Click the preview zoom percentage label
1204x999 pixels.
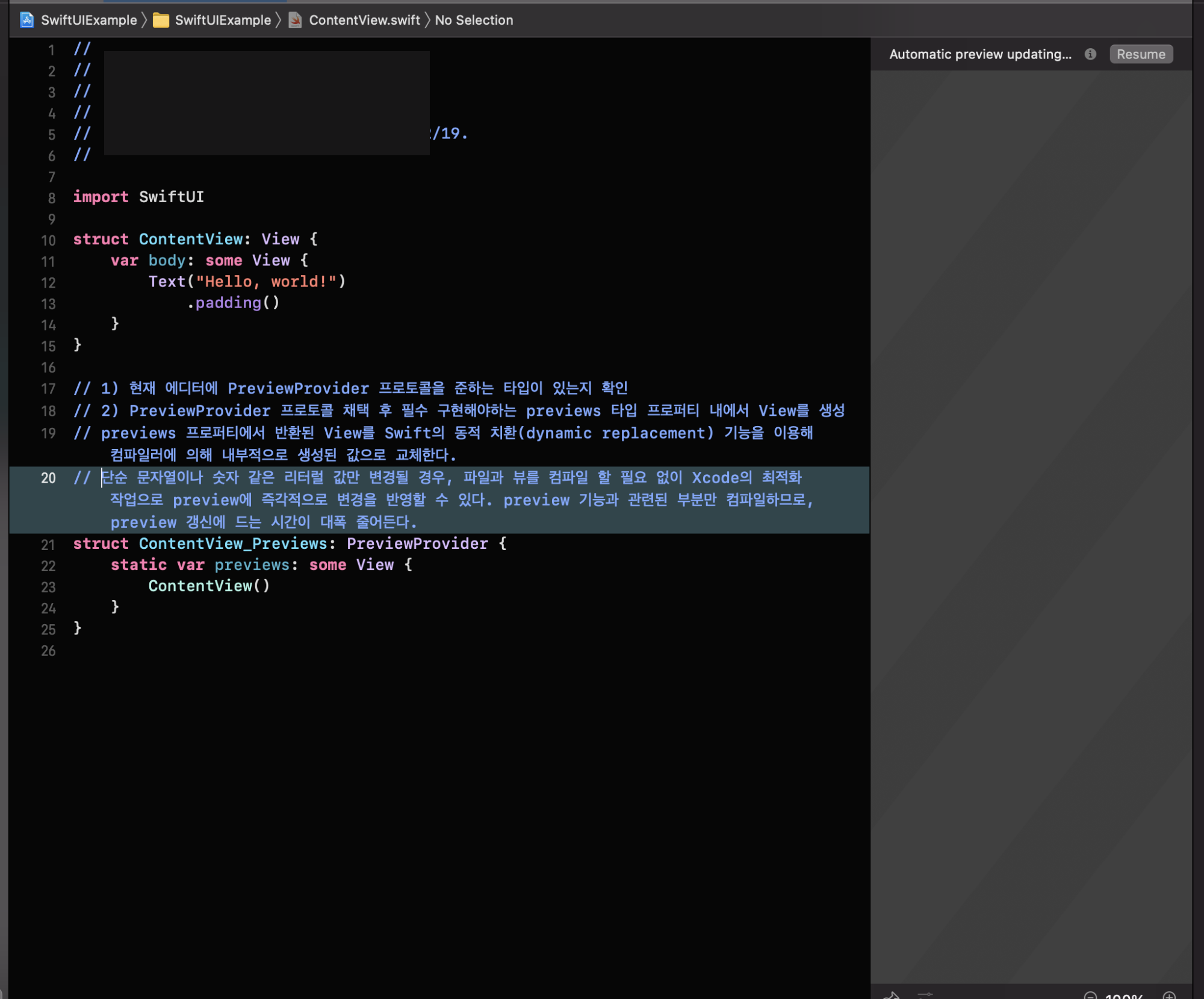tap(1124, 996)
